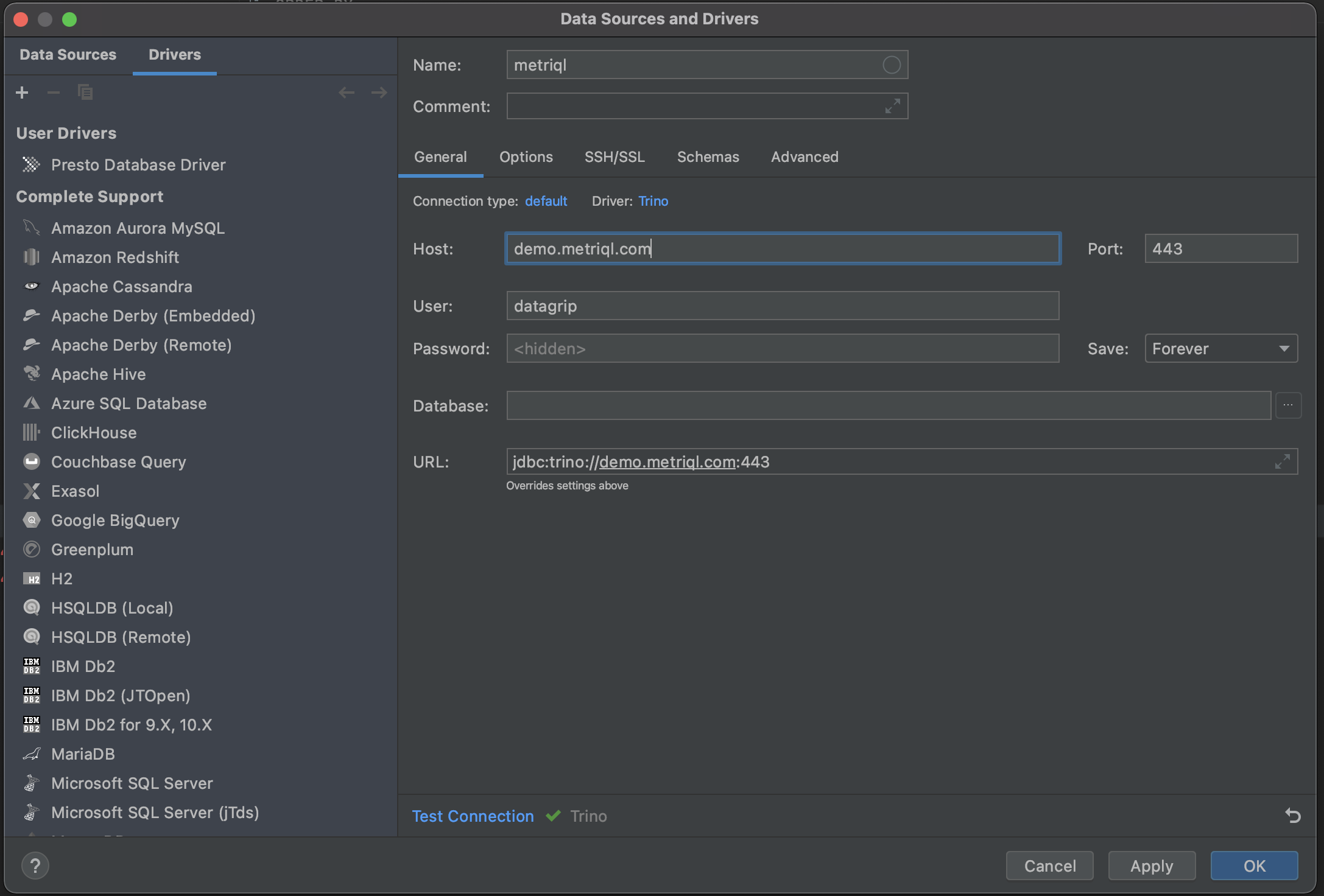This screenshot has width=1324, height=896.
Task: Click into the Port input field
Action: (1221, 249)
